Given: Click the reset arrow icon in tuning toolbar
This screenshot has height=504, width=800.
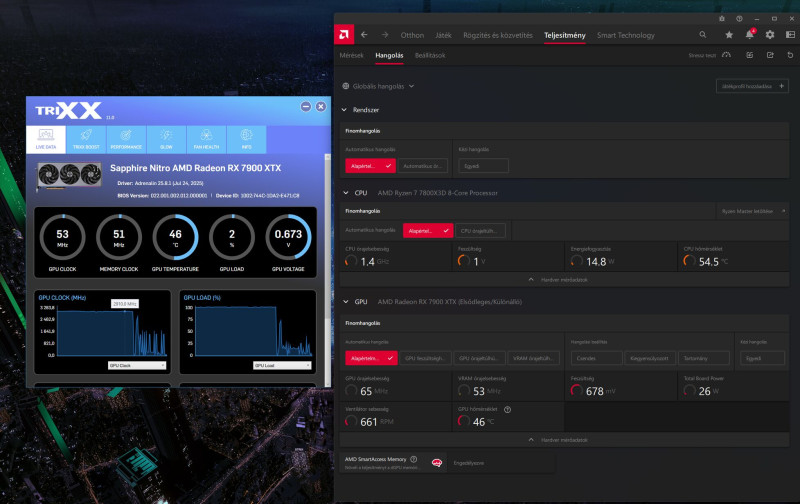Looking at the screenshot, I should [790, 55].
